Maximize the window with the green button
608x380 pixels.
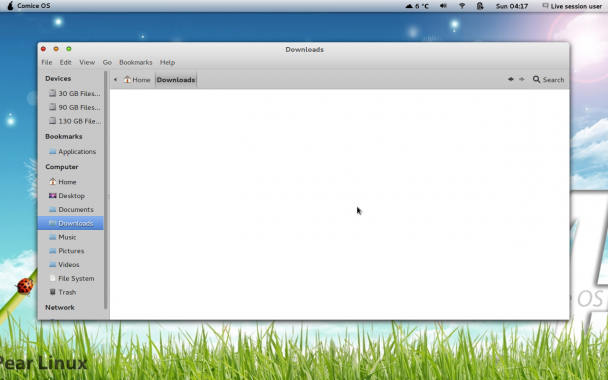69,49
